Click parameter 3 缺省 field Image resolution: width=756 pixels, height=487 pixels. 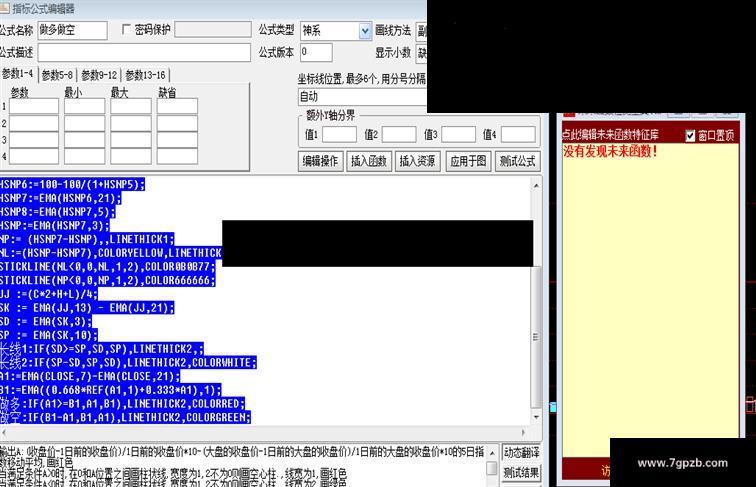click(x=177, y=140)
